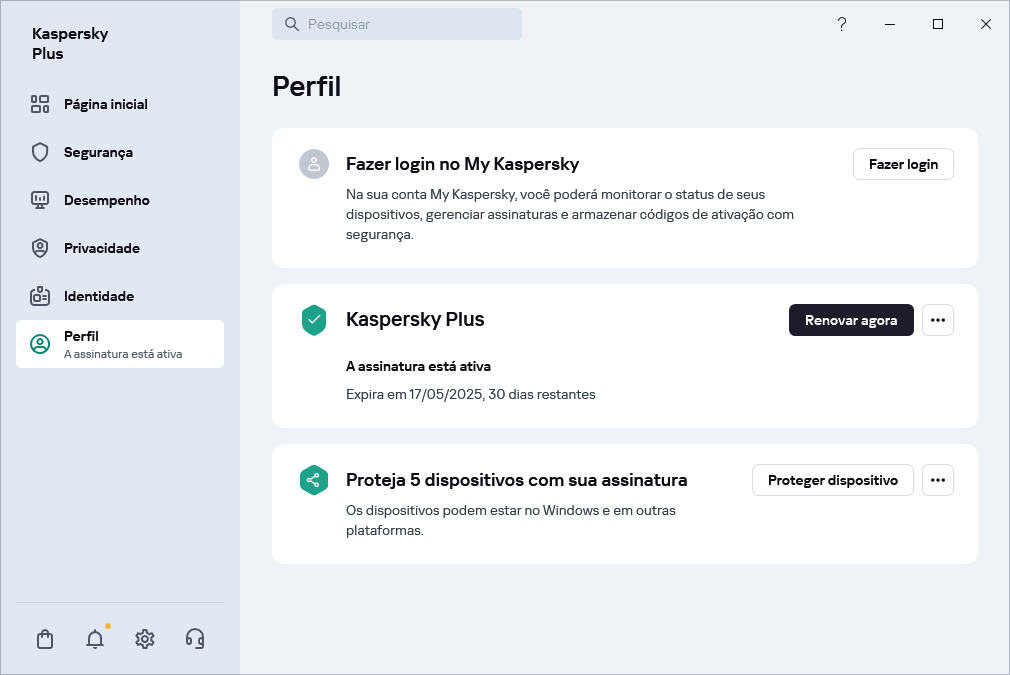Open help via the question mark

tap(842, 24)
